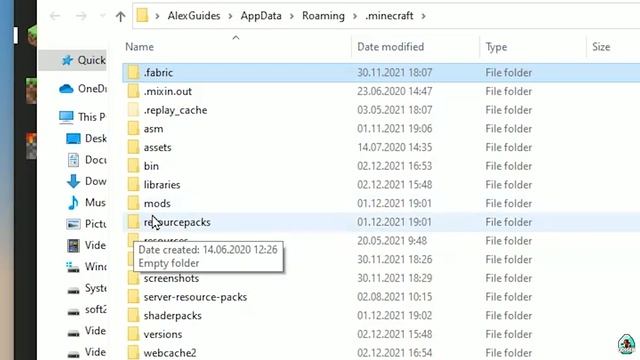Expand chevron between Roaming and .minecraft

coord(355,16)
